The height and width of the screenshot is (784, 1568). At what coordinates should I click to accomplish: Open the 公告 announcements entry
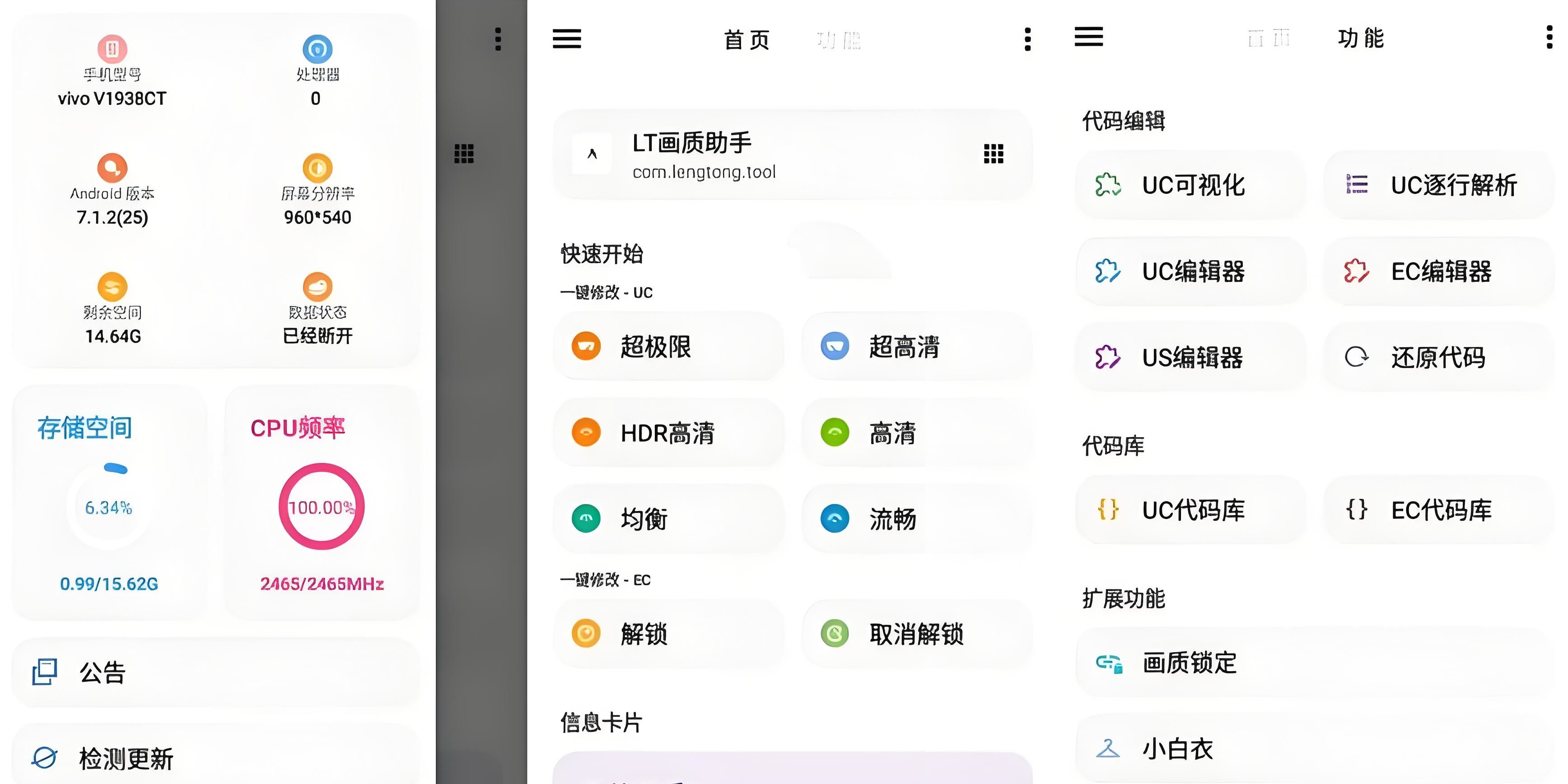pyautogui.click(x=216, y=672)
